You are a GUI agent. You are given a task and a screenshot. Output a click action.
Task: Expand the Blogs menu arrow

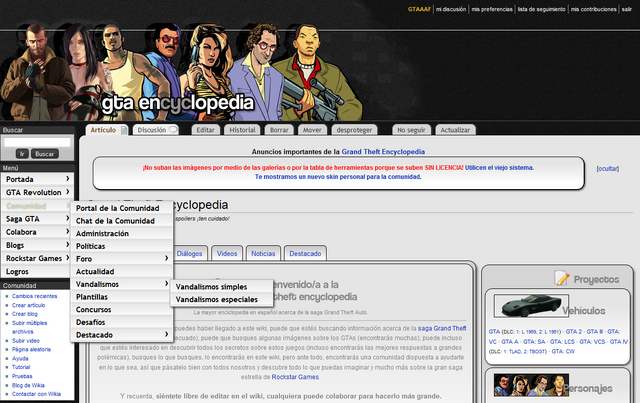click(x=67, y=245)
